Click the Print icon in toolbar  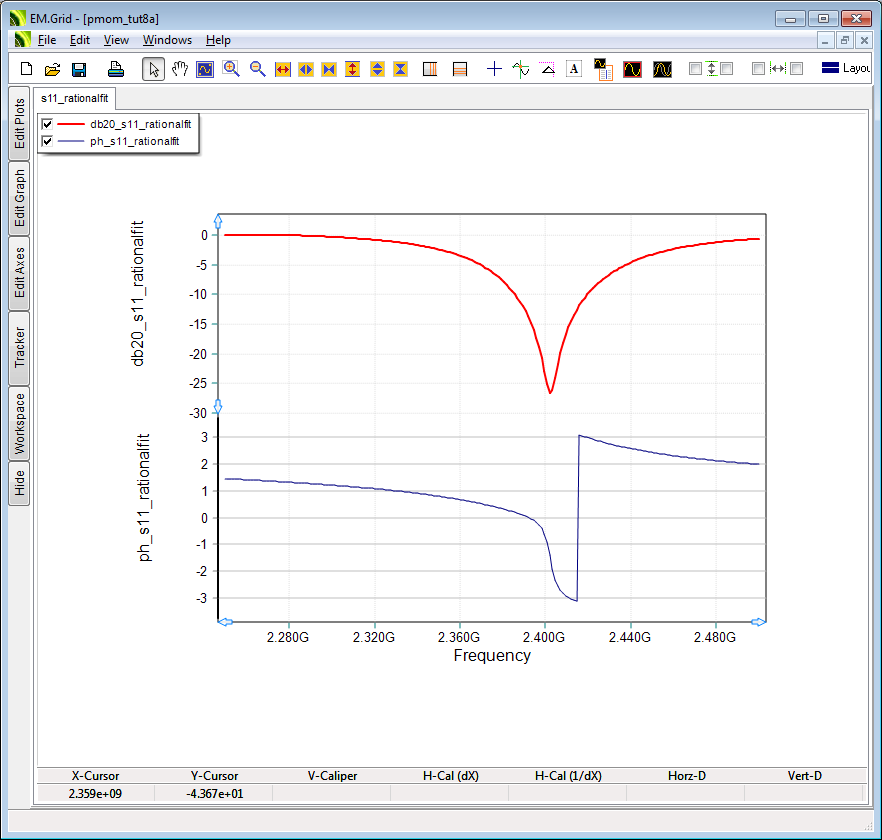(116, 69)
